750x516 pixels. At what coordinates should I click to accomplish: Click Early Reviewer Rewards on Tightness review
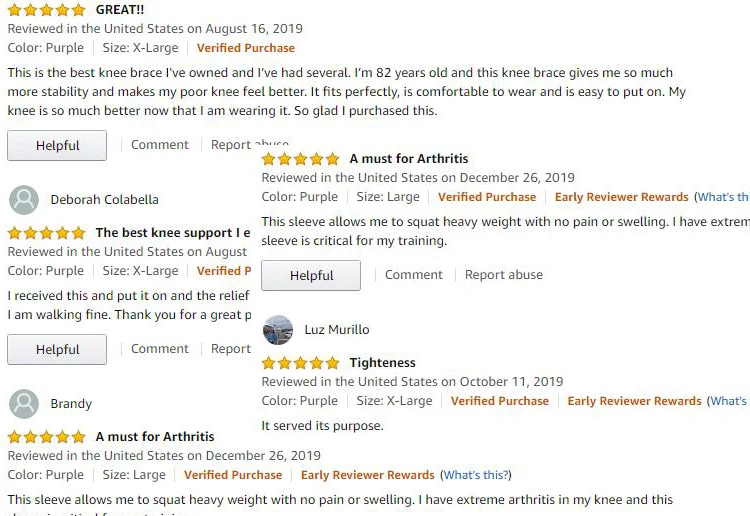tap(634, 401)
